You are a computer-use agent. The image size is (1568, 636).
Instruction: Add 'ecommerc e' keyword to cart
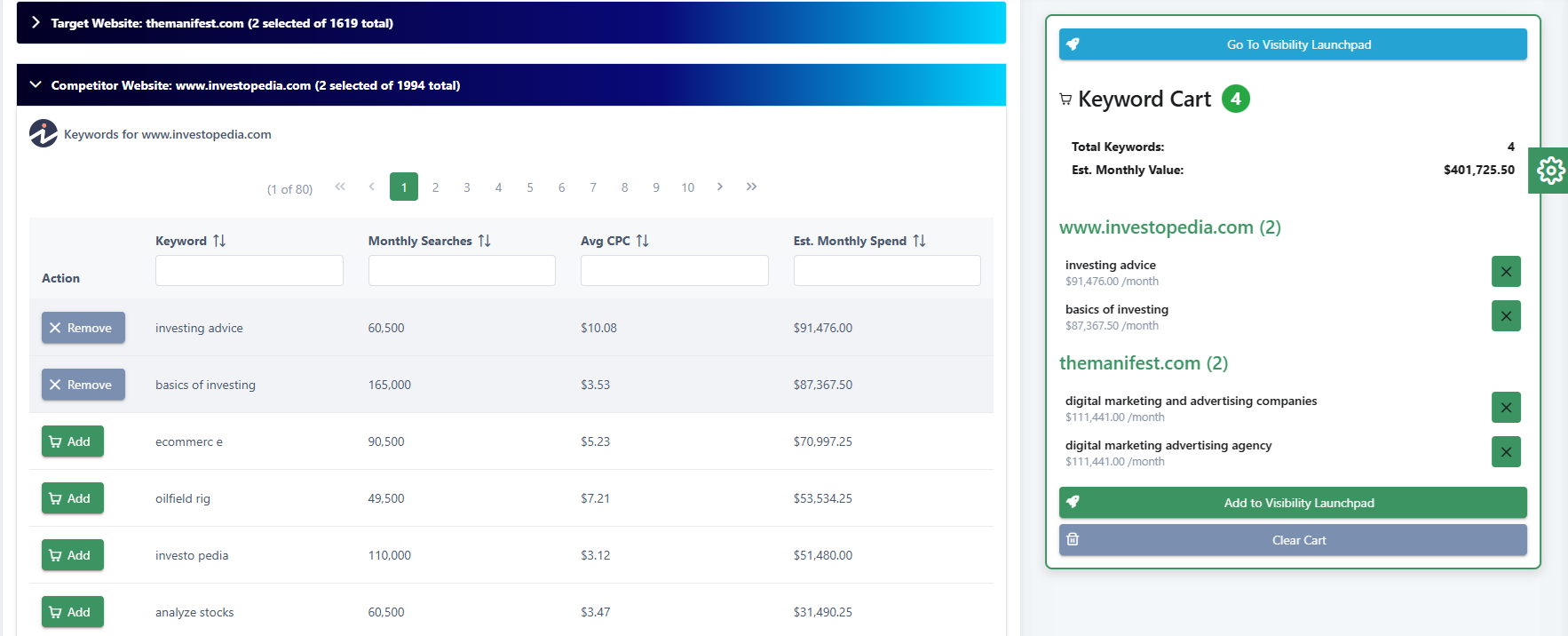[x=73, y=441]
